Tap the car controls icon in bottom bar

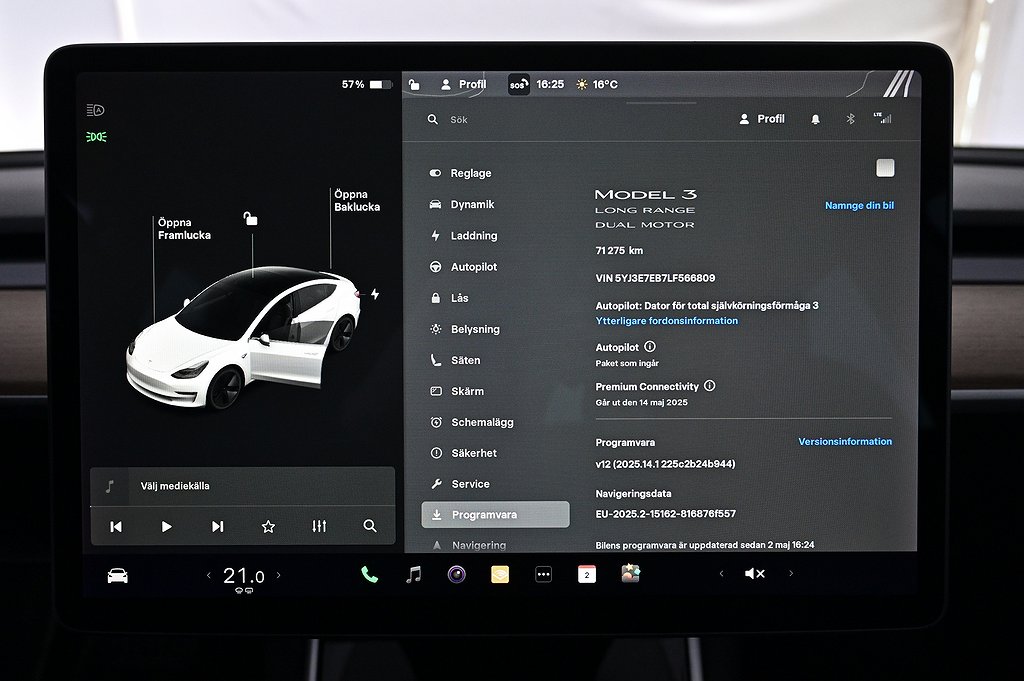click(x=118, y=575)
